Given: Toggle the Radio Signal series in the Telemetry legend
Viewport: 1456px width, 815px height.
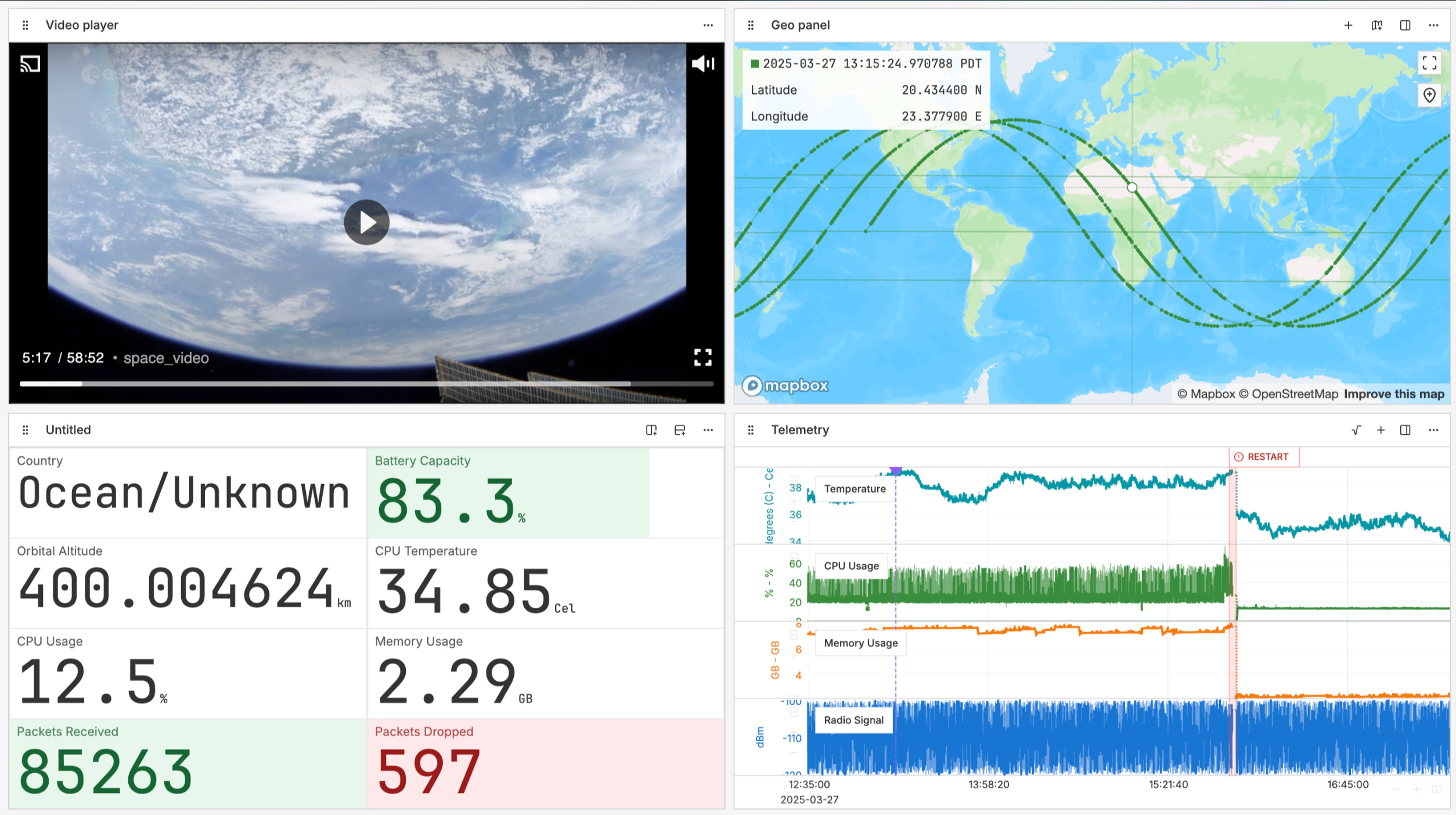Looking at the screenshot, I should pos(853,720).
